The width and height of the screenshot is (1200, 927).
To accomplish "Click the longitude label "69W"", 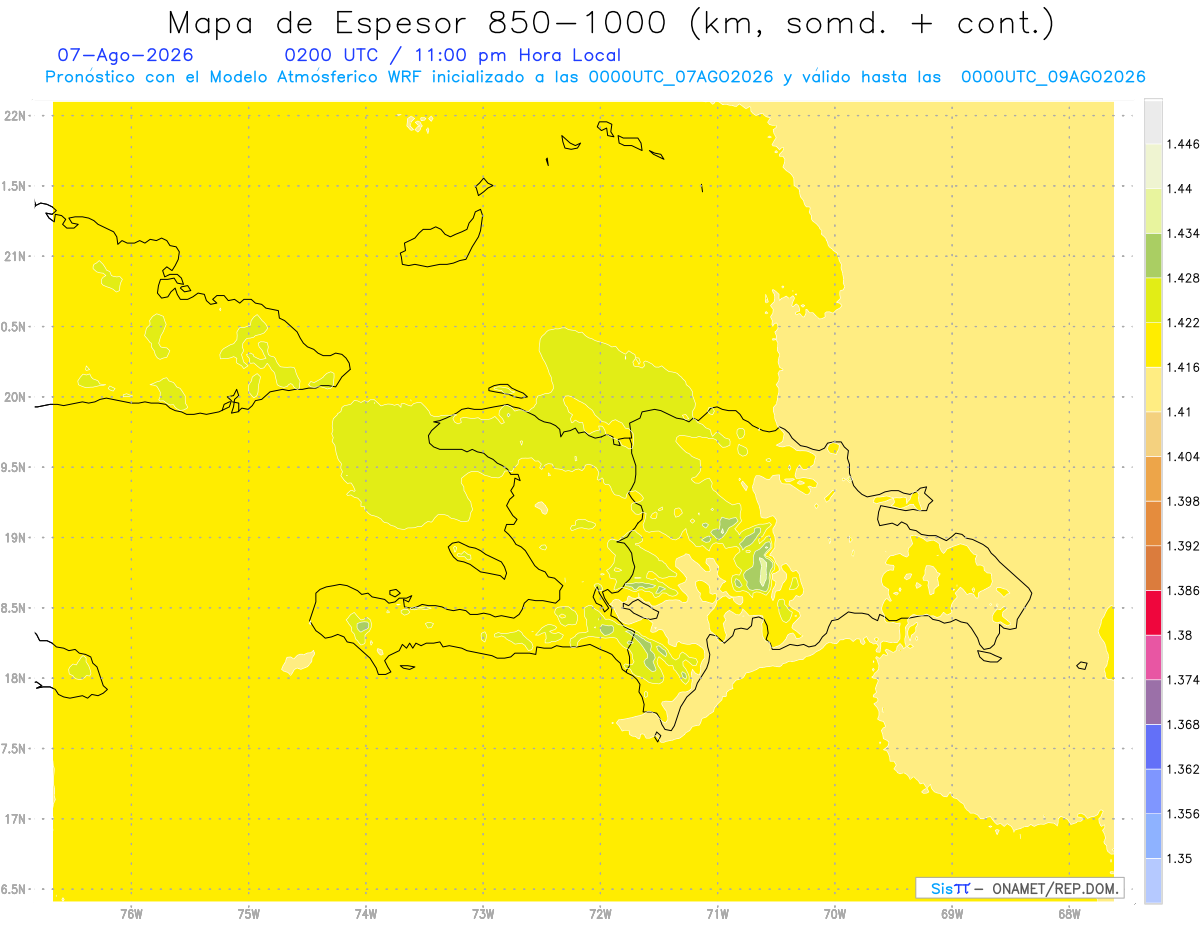I will pos(952,914).
